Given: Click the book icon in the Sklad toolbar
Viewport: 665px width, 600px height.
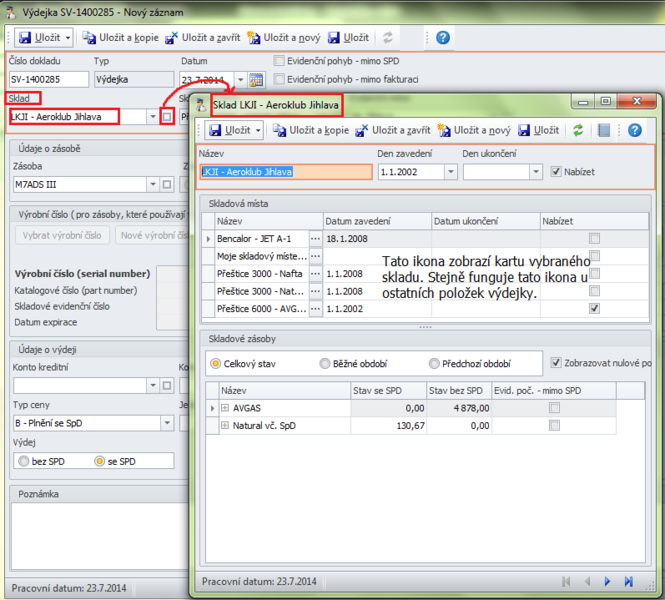Looking at the screenshot, I should pyautogui.click(x=603, y=130).
